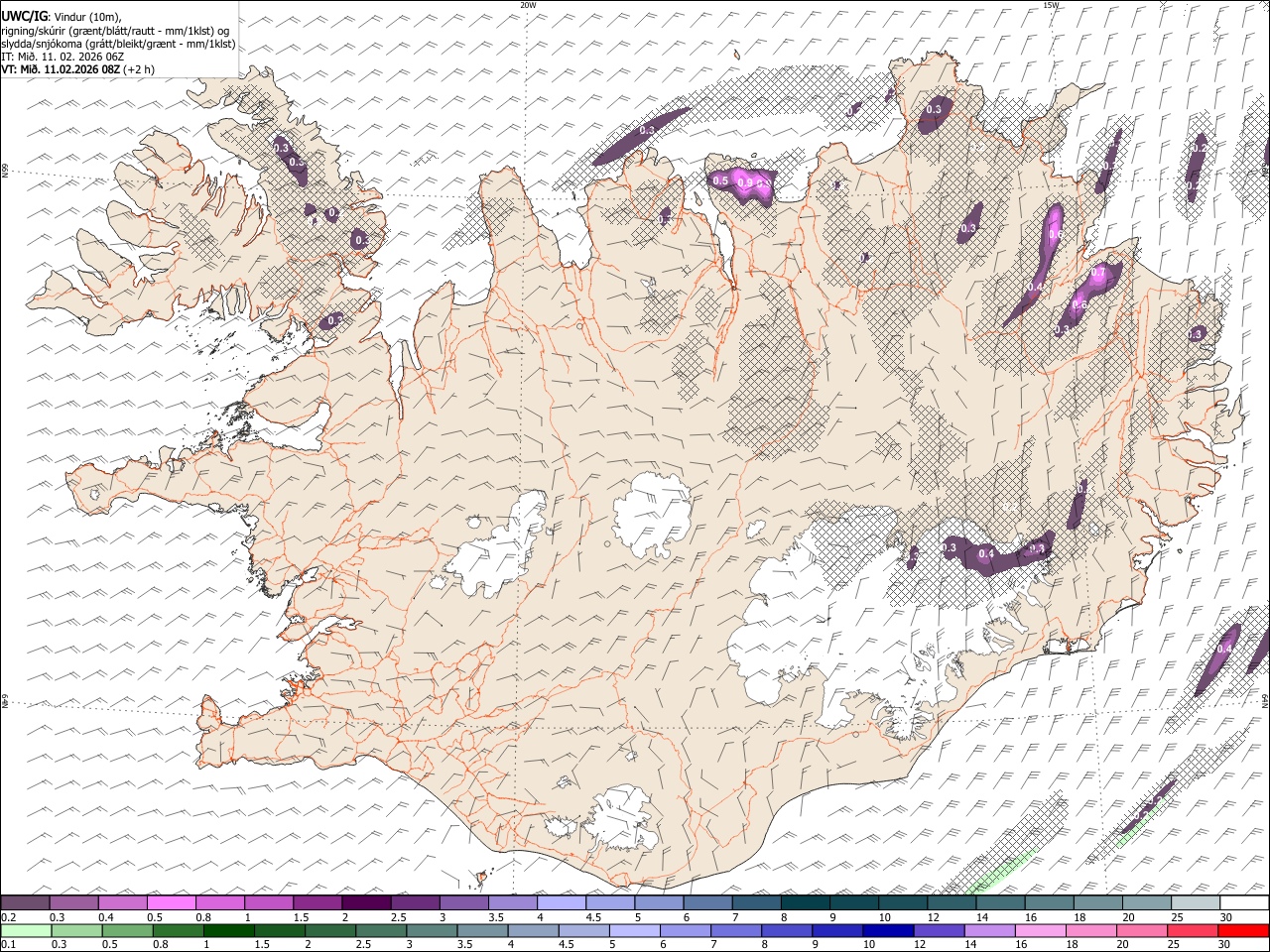Select darkest green 1 swatch in lower legend
1270x952 pixels.
point(228,930)
